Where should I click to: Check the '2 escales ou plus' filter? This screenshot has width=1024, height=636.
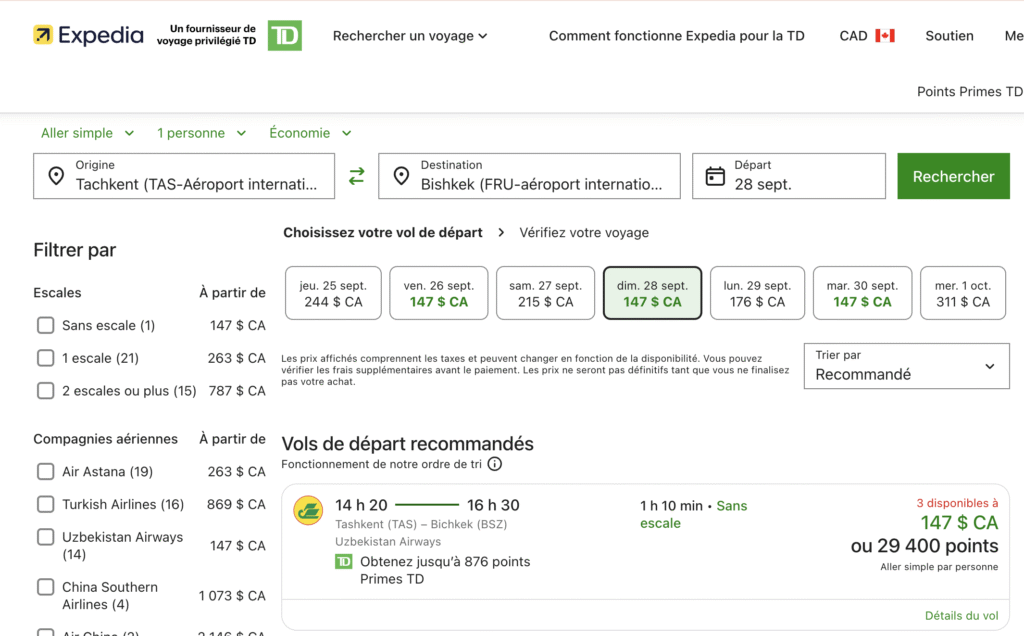tap(45, 390)
